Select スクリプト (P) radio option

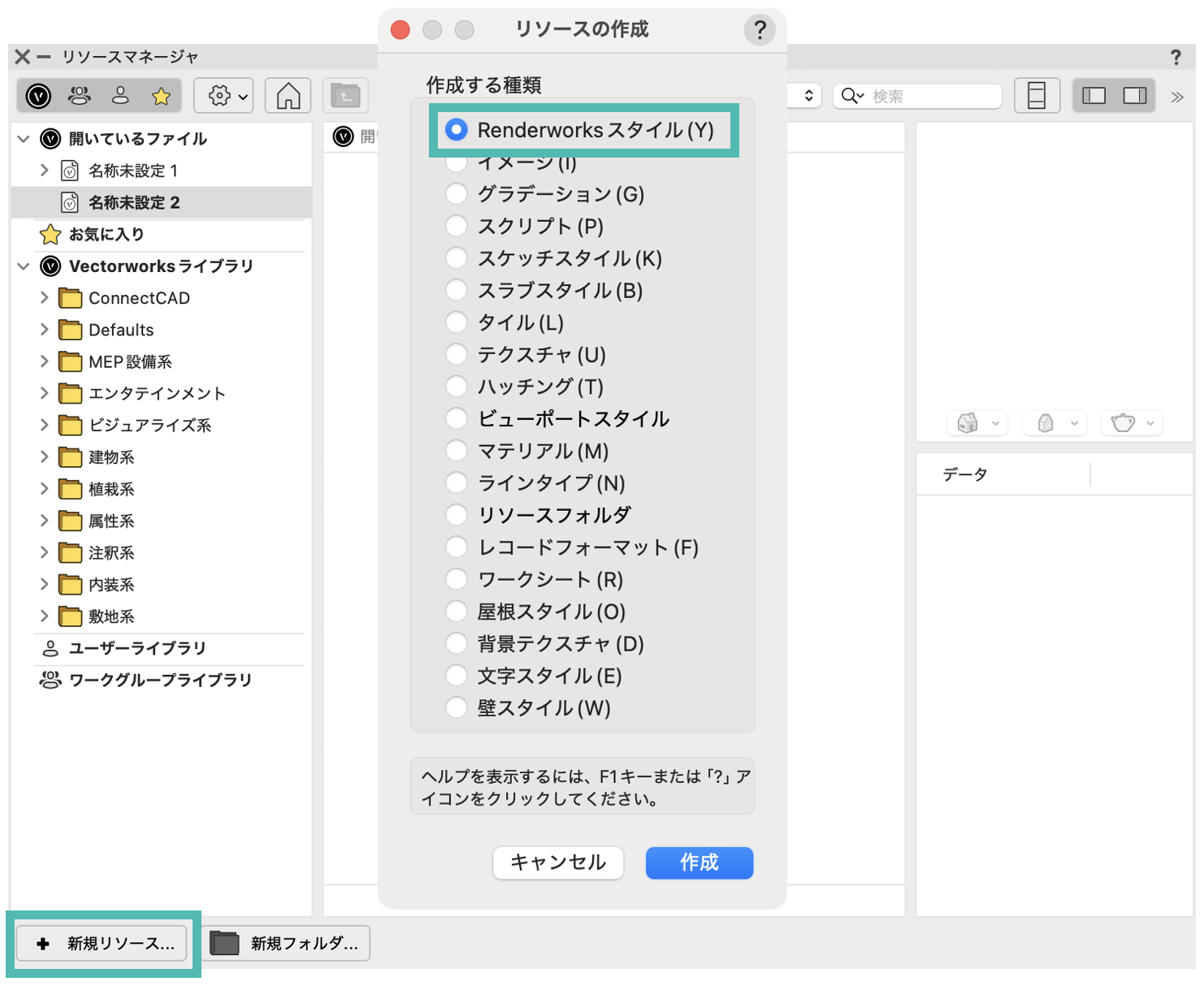[x=457, y=226]
